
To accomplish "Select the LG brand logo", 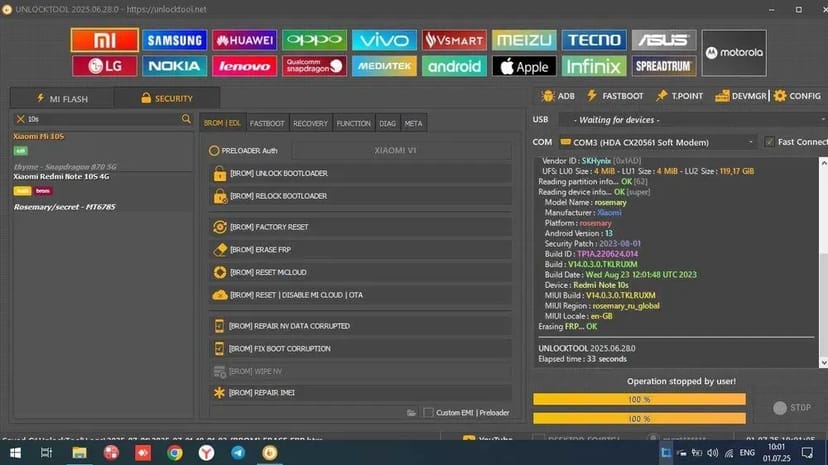I will pyautogui.click(x=105, y=66).
